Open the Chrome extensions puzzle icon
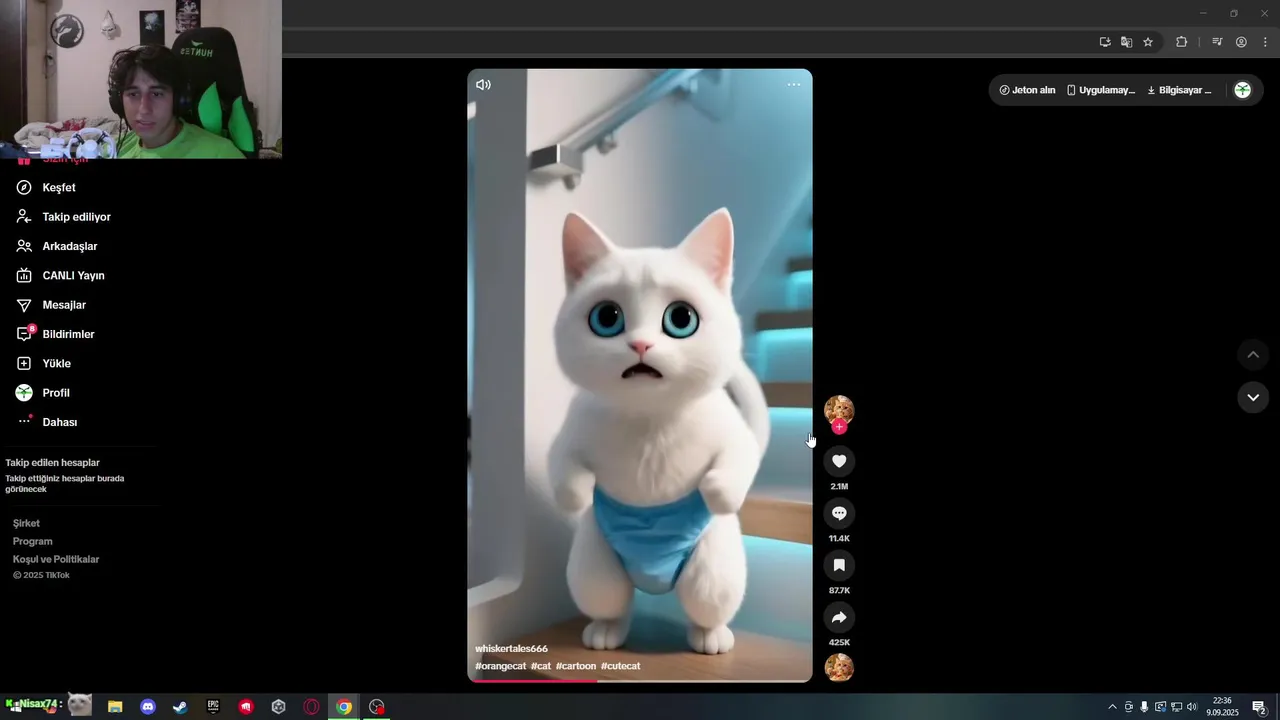This screenshot has height=720, width=1280. pyautogui.click(x=1181, y=42)
